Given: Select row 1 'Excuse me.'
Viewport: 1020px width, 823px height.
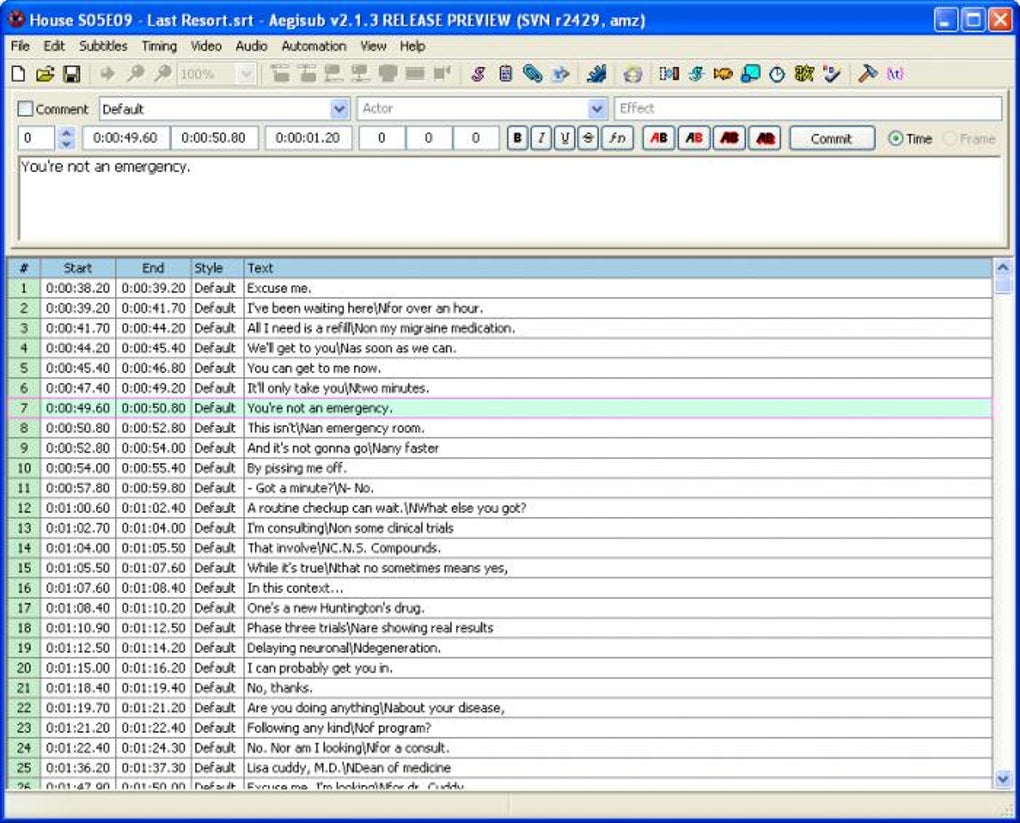Looking at the screenshot, I should [500, 288].
